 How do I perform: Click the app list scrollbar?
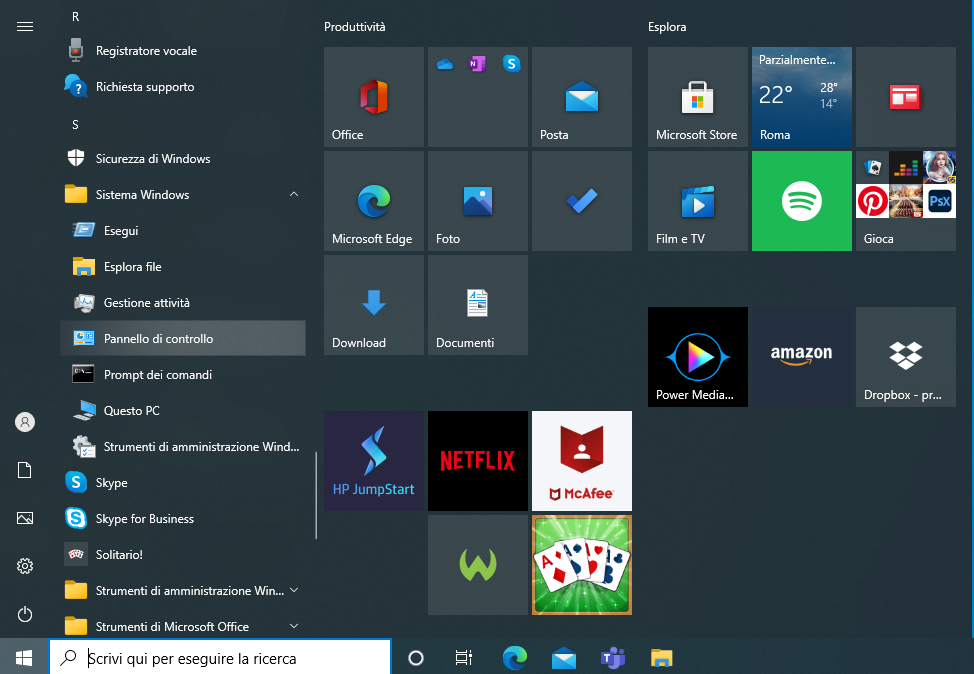click(x=316, y=495)
